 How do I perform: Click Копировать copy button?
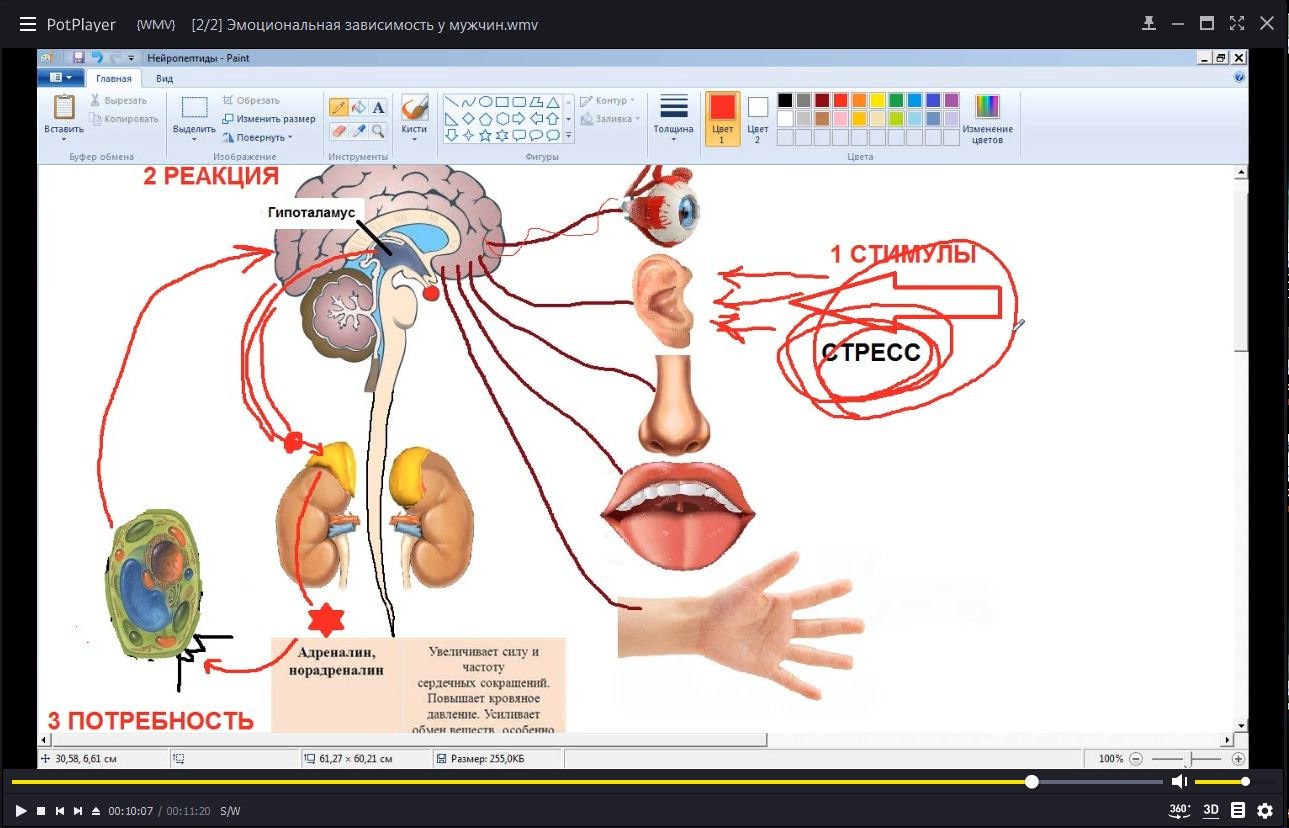click(x=123, y=119)
